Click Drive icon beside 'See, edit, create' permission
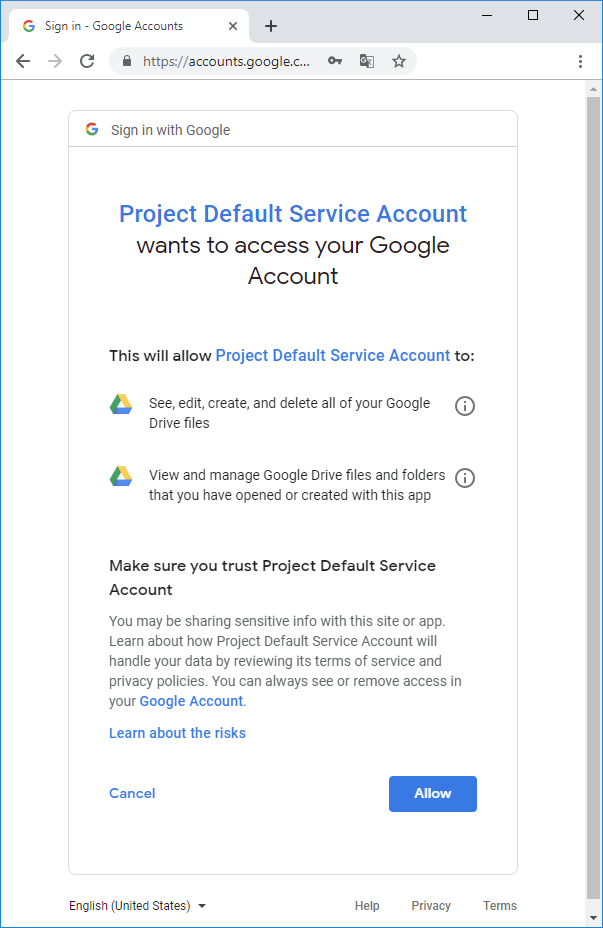 pyautogui.click(x=121, y=404)
